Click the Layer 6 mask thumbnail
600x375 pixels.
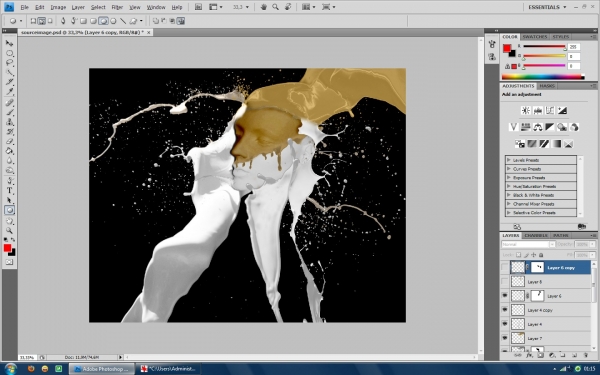pyautogui.click(x=538, y=296)
